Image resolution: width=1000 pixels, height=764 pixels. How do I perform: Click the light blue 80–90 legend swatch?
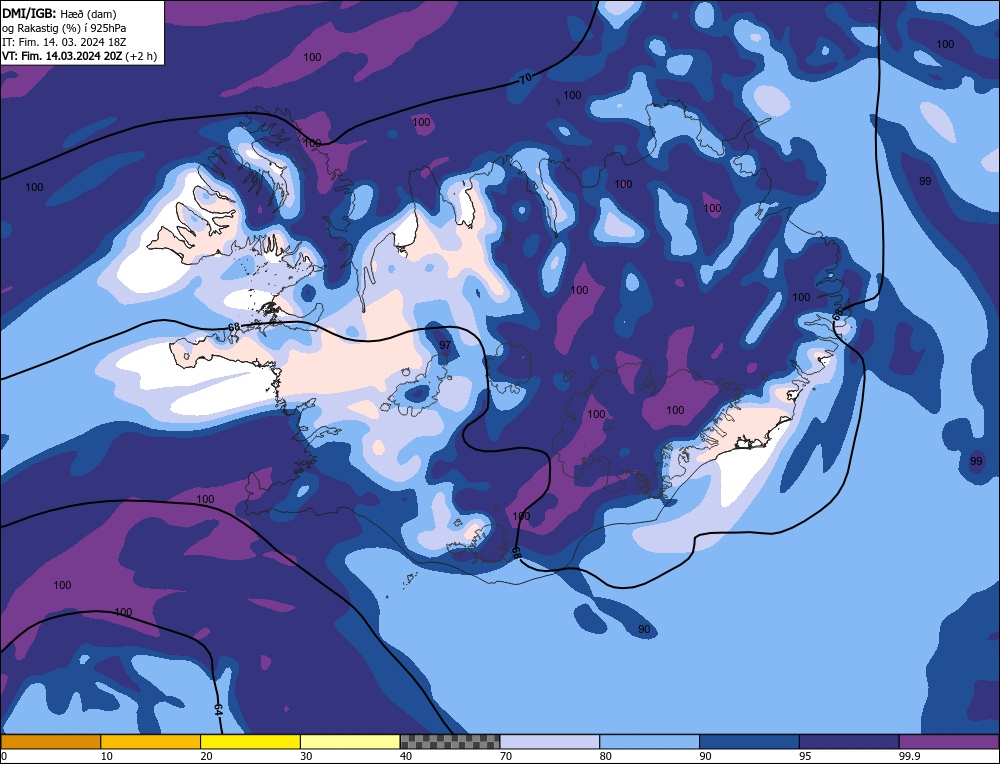(x=649, y=742)
